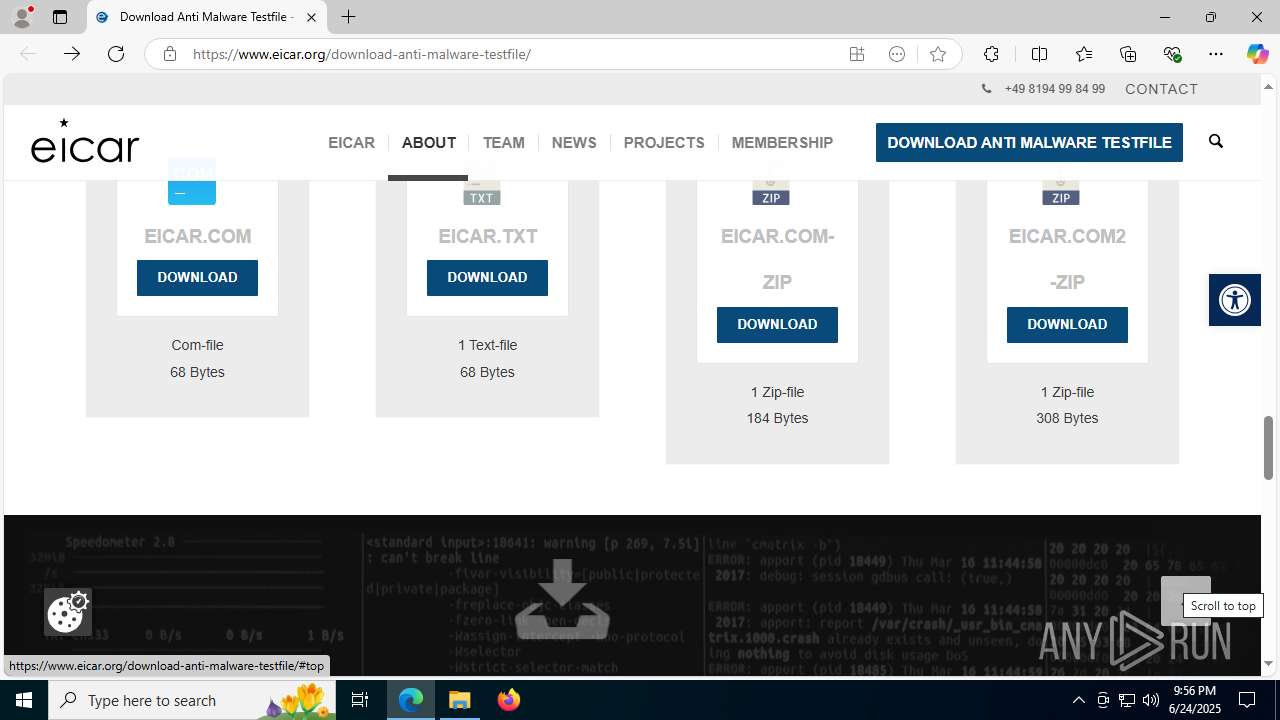Open the browser Extensions menu

pyautogui.click(x=991, y=54)
